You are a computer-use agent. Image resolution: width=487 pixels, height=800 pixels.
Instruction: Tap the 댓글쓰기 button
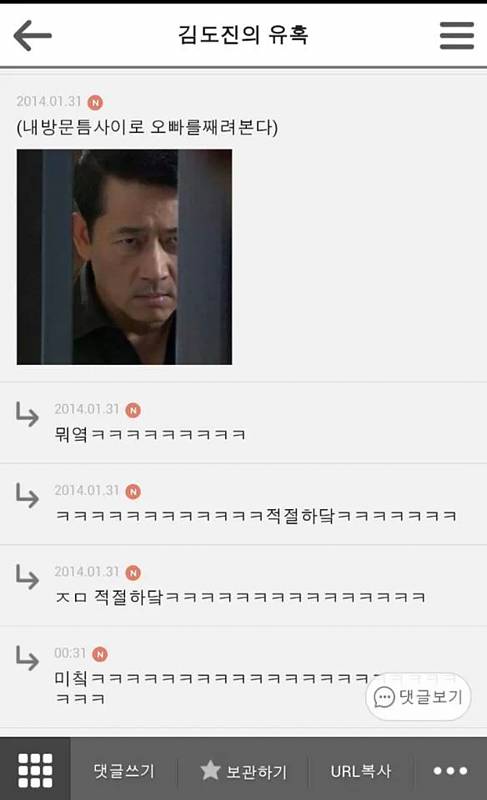tap(124, 770)
